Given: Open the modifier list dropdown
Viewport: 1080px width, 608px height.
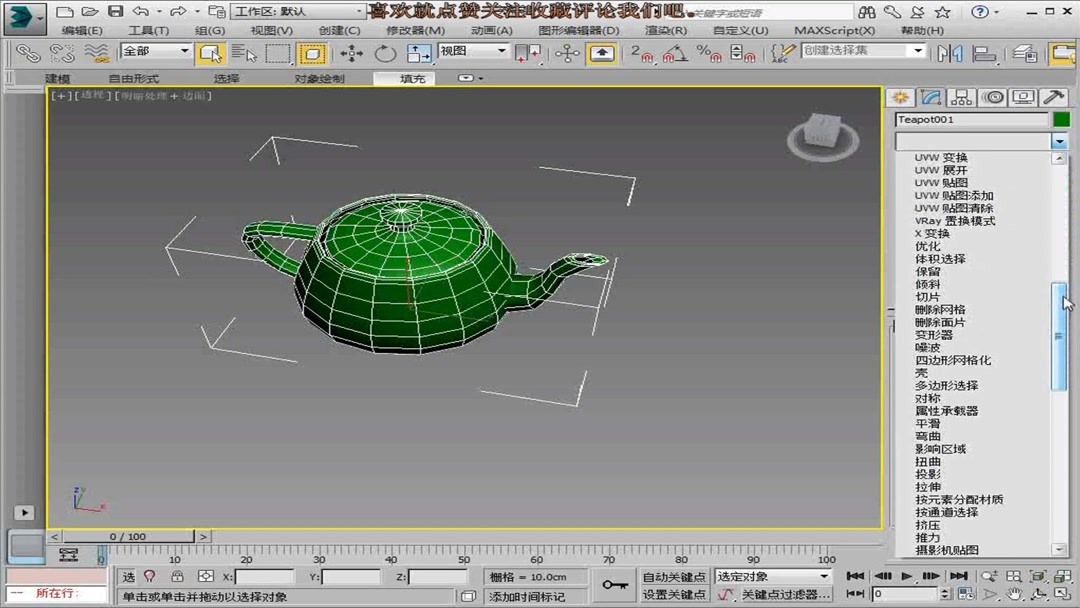Looking at the screenshot, I should 1060,141.
